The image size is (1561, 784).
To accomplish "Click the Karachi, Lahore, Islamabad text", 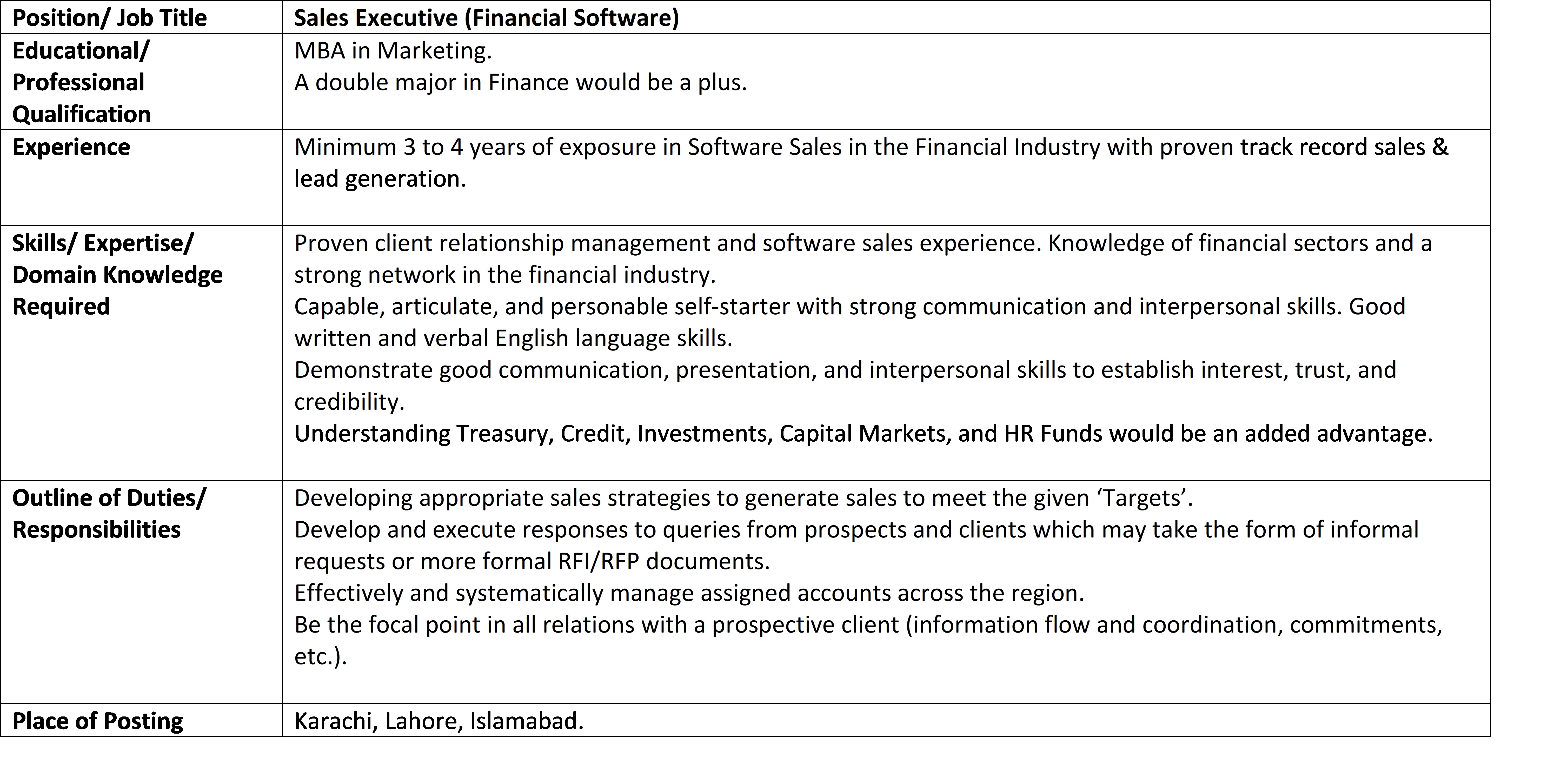I will coord(439,721).
